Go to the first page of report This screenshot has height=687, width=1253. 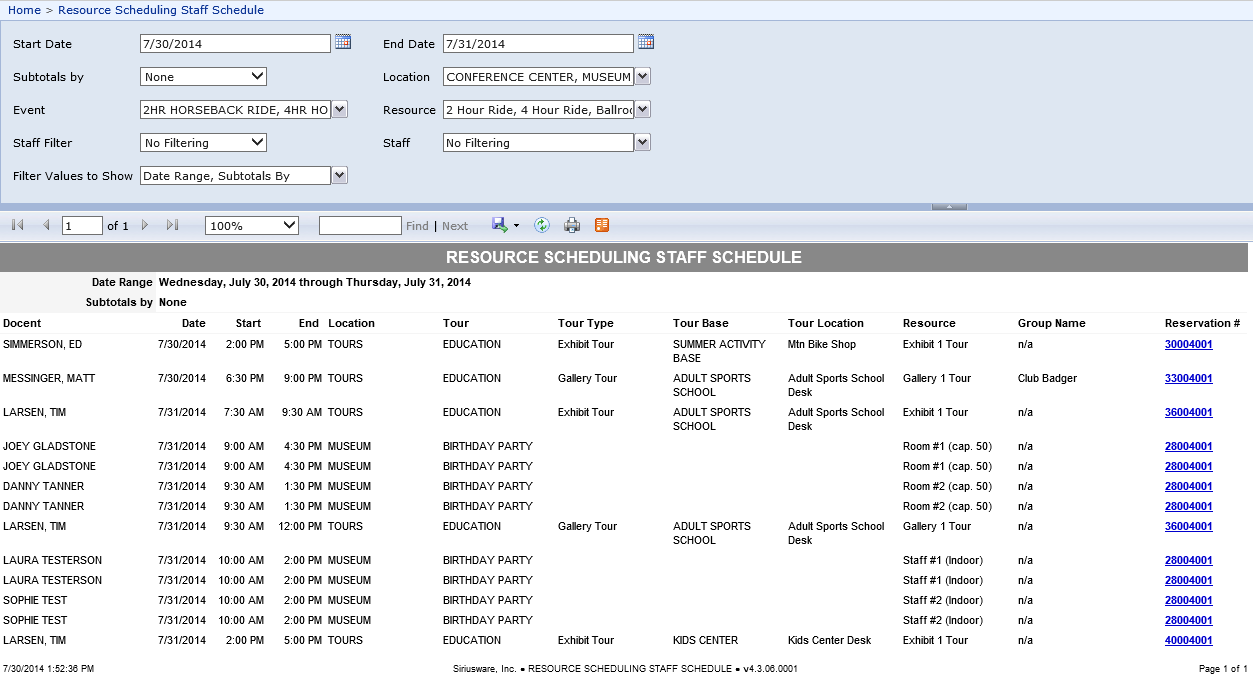tap(18, 225)
